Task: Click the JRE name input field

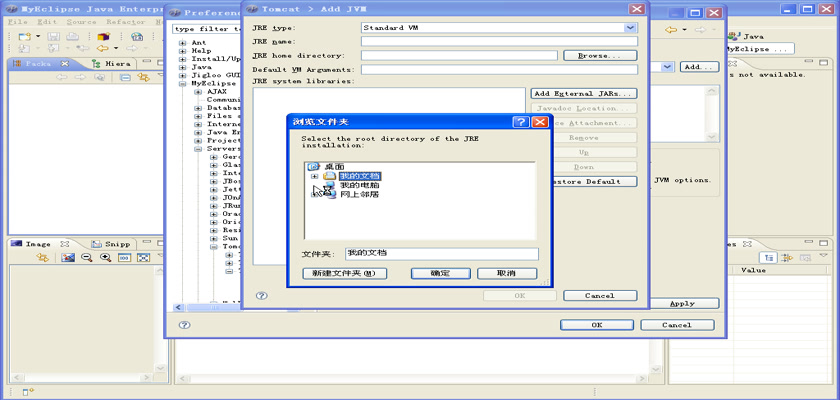Action: 499,41
